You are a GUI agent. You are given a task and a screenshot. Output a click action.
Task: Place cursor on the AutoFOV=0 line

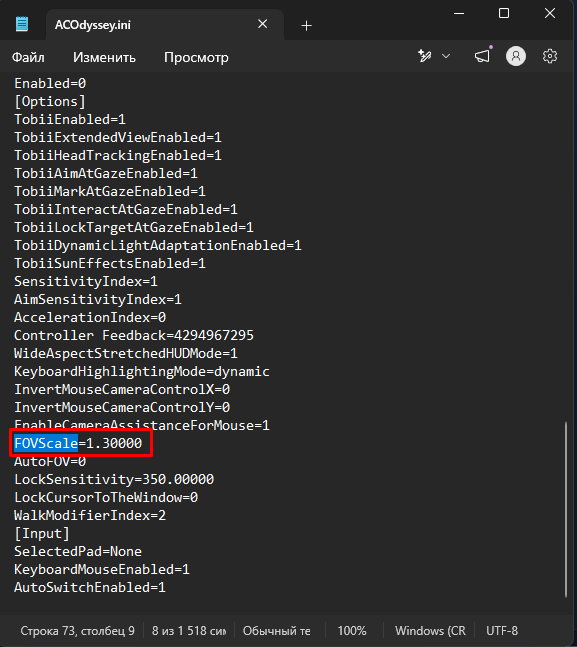50,461
